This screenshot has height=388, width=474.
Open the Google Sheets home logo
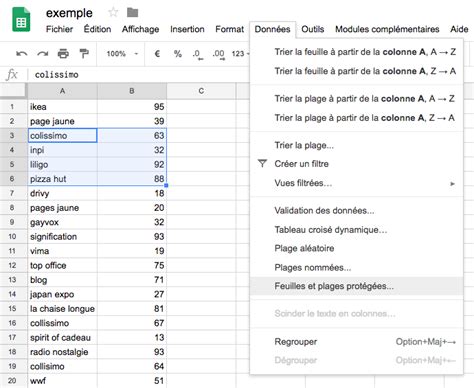pyautogui.click(x=21, y=20)
